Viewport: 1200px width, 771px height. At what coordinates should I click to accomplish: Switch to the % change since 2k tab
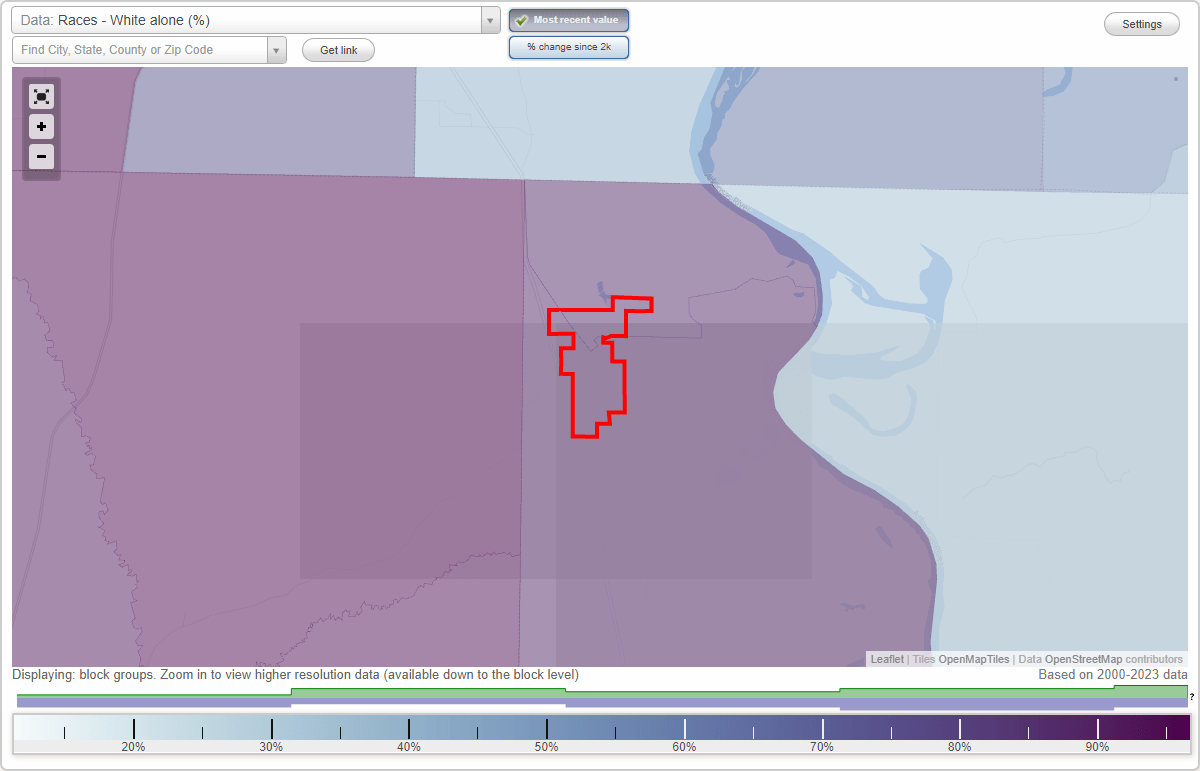coord(569,46)
